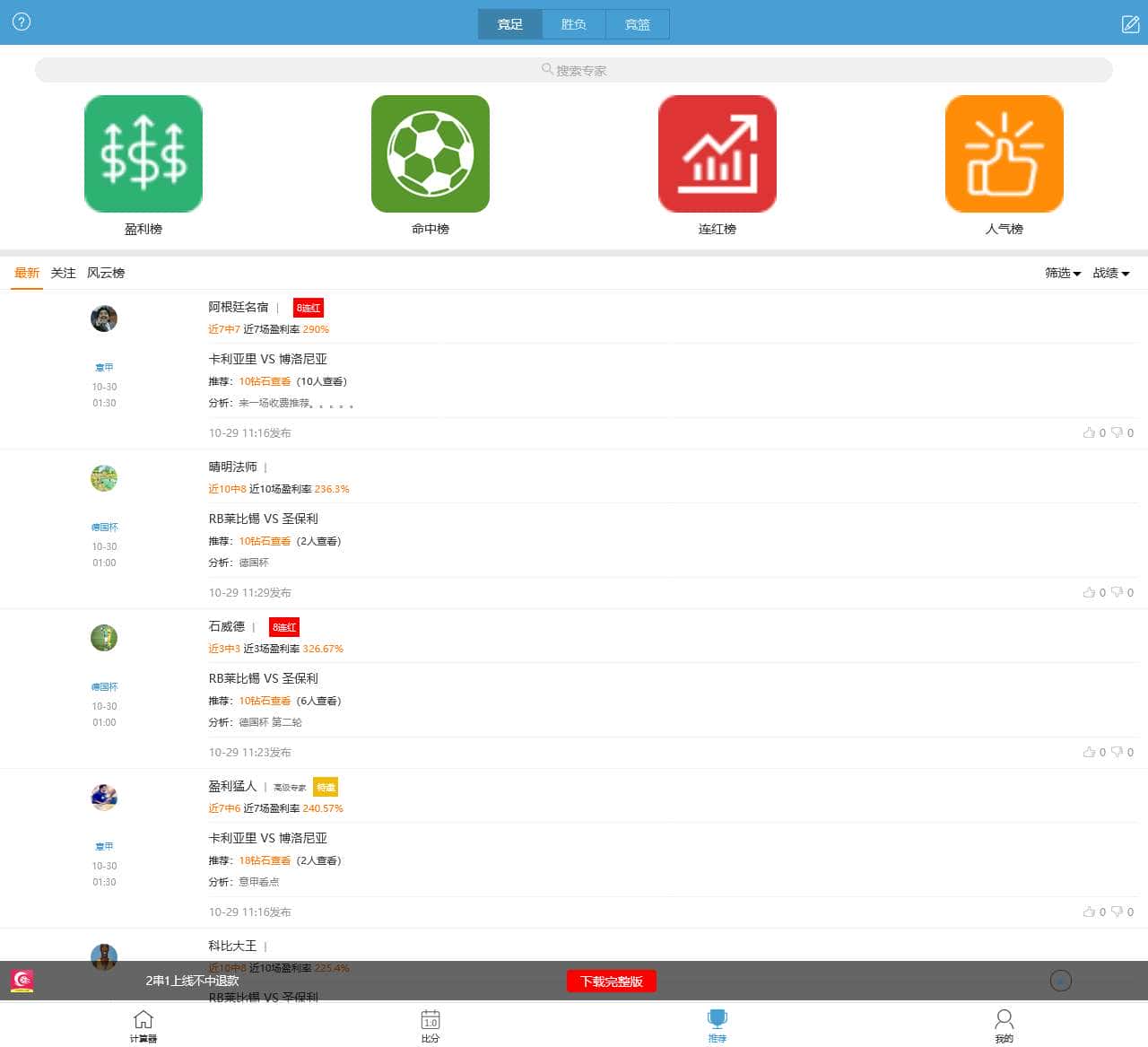The image size is (1148, 1047).
Task: Like 石威德's post with thumbs-up
Action: [x=1089, y=752]
